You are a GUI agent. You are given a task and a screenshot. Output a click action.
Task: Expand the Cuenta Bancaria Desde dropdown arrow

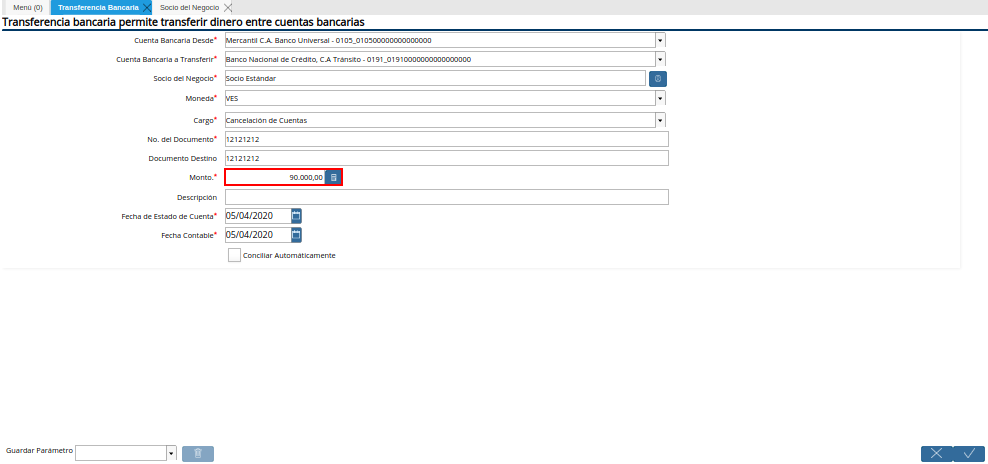click(x=660, y=40)
